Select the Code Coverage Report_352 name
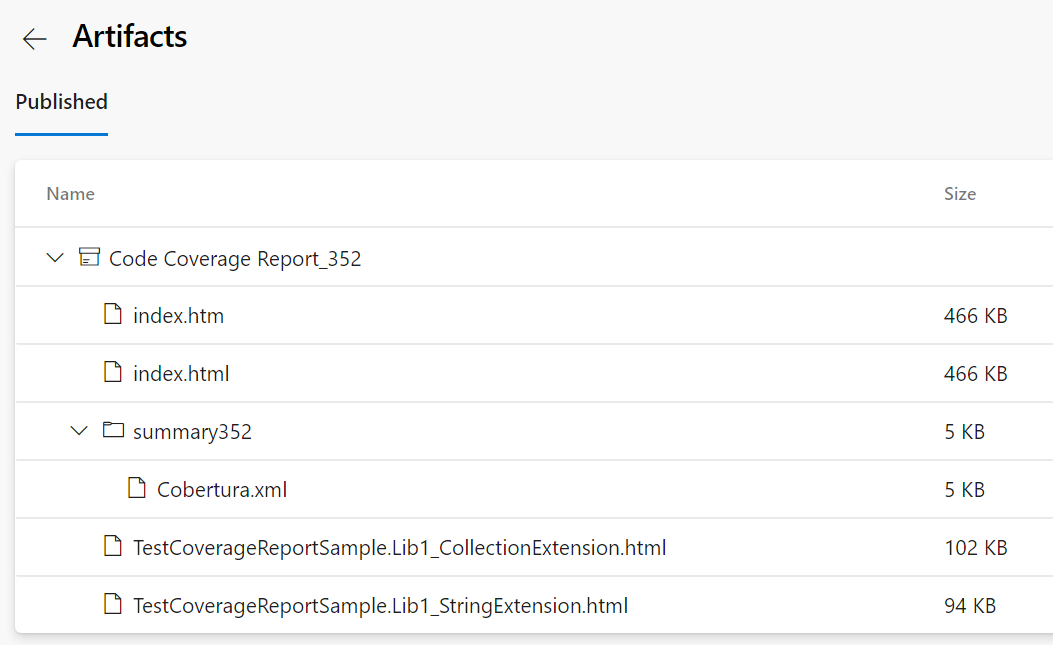Image resolution: width=1053 pixels, height=645 pixels. pyautogui.click(x=235, y=259)
